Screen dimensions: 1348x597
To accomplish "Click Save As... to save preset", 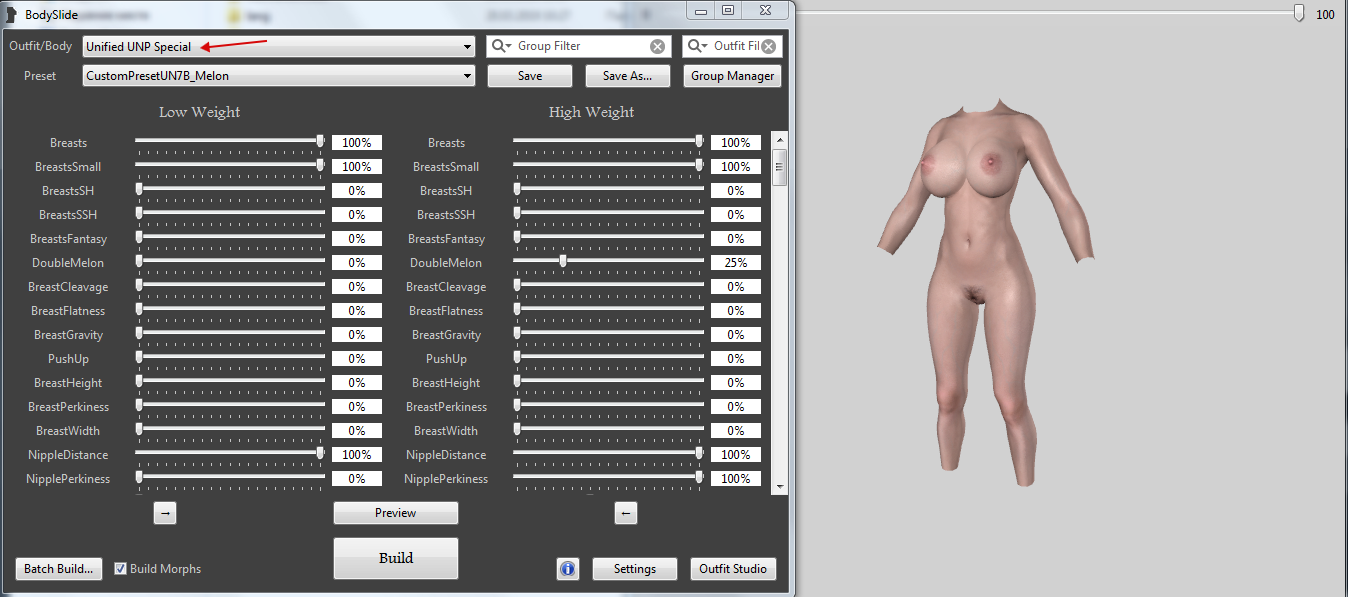I will 627,76.
